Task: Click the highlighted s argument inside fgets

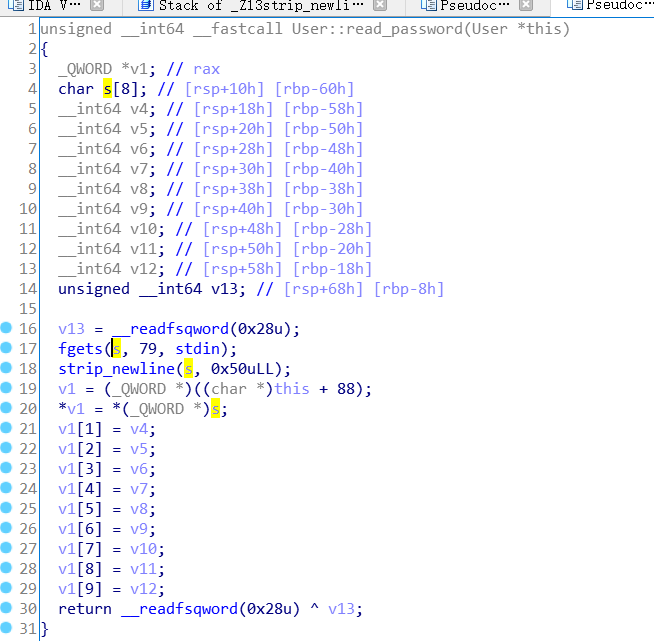Action: click(x=117, y=349)
